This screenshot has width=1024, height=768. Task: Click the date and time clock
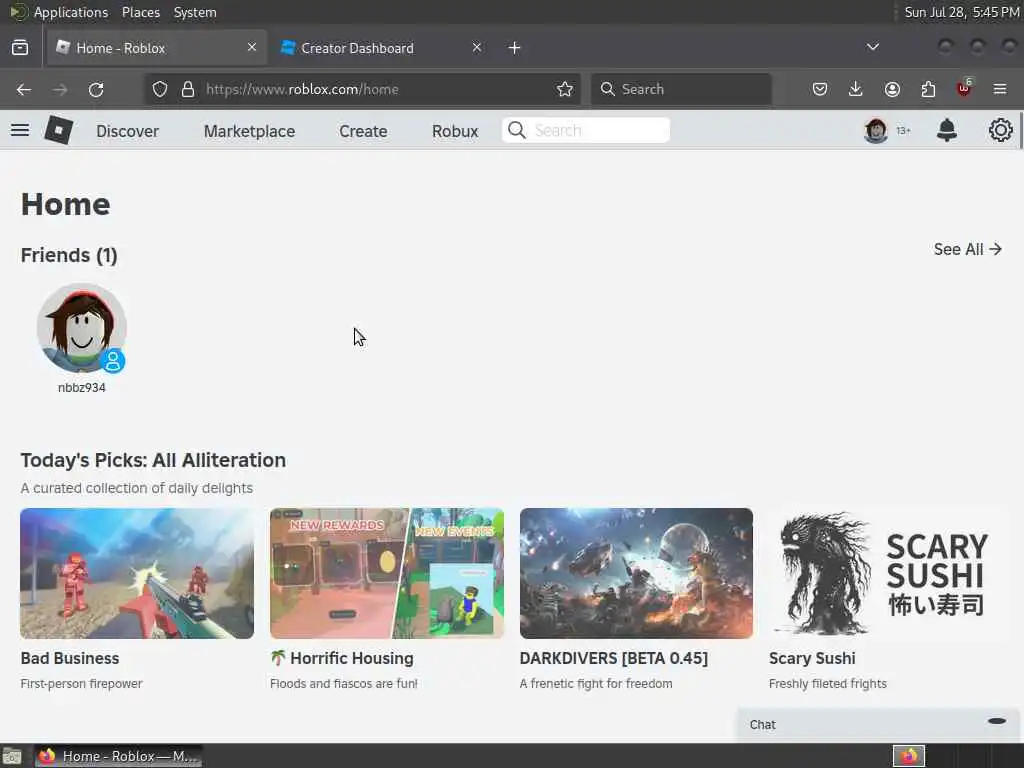[x=962, y=12]
